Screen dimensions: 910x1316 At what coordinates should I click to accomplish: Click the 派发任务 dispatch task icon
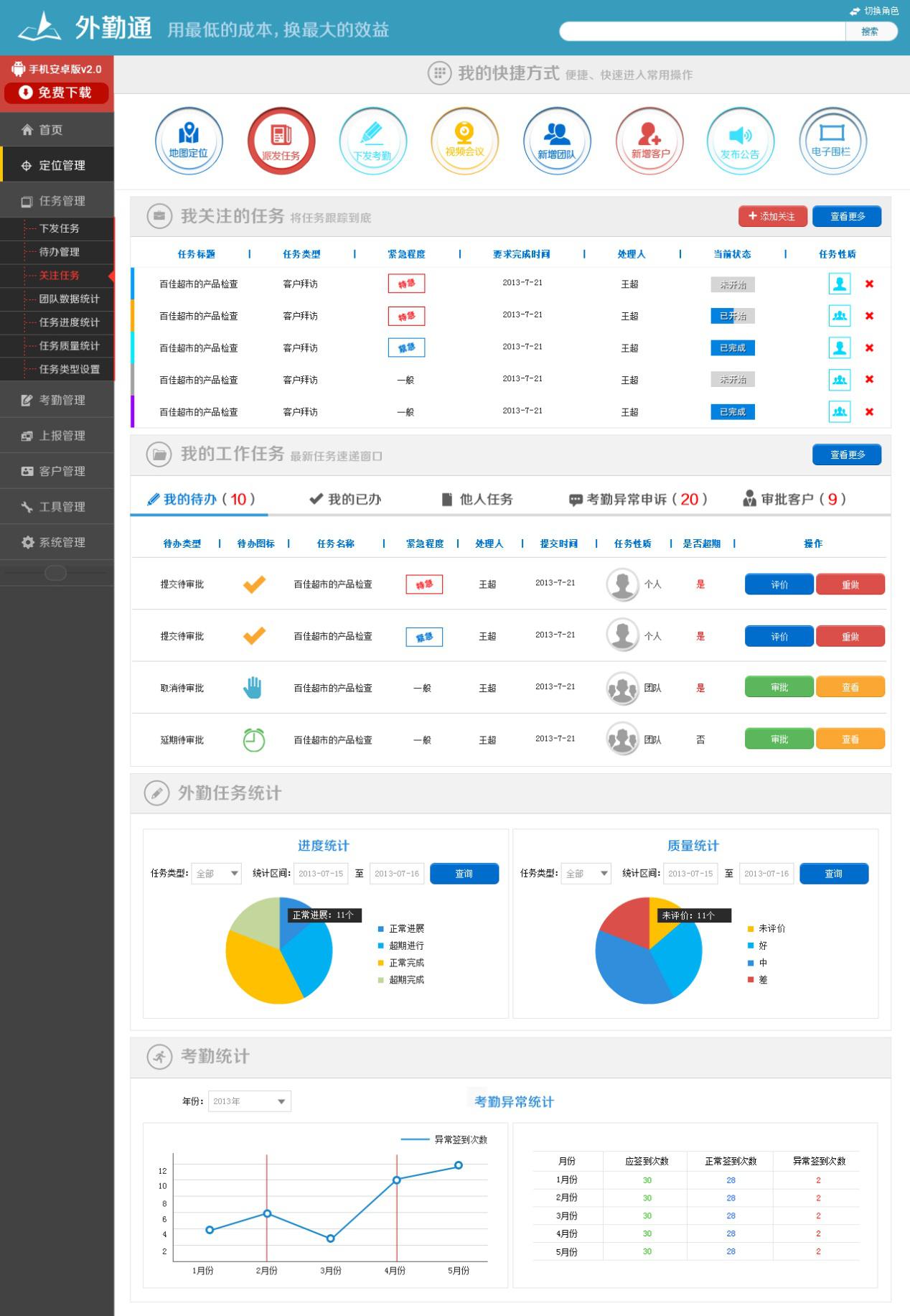point(281,141)
